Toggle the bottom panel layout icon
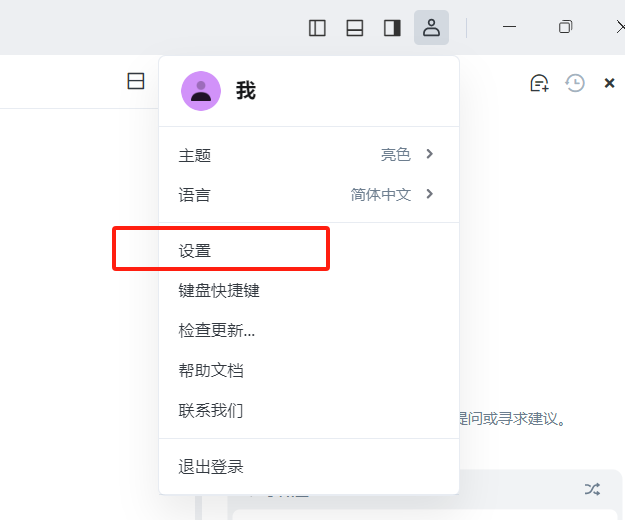This screenshot has height=520, width=625. pos(354,28)
